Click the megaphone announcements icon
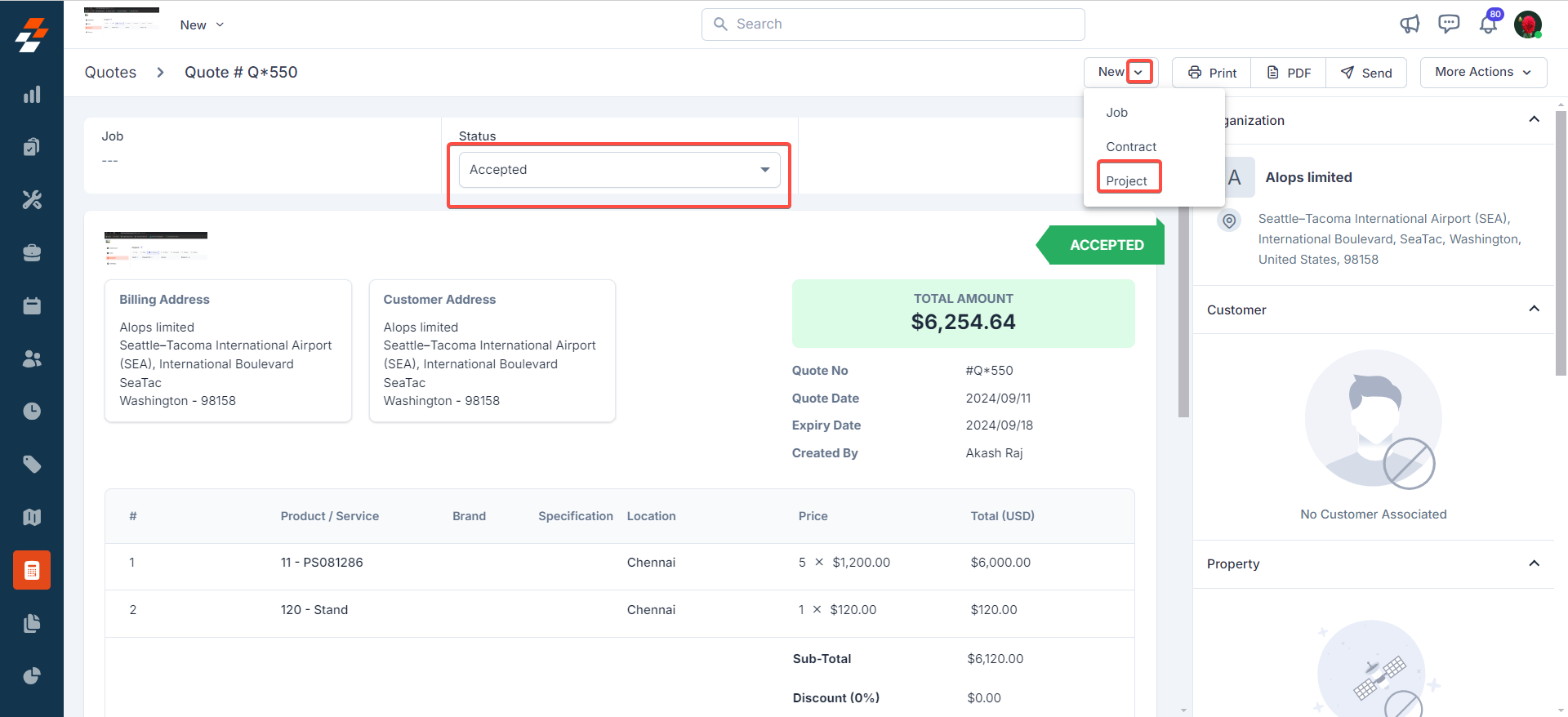 click(1410, 24)
